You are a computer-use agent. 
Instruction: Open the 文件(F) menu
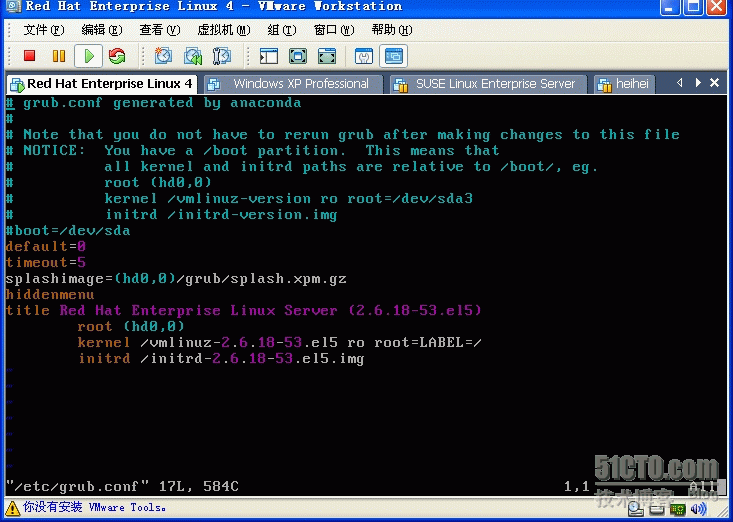point(43,30)
